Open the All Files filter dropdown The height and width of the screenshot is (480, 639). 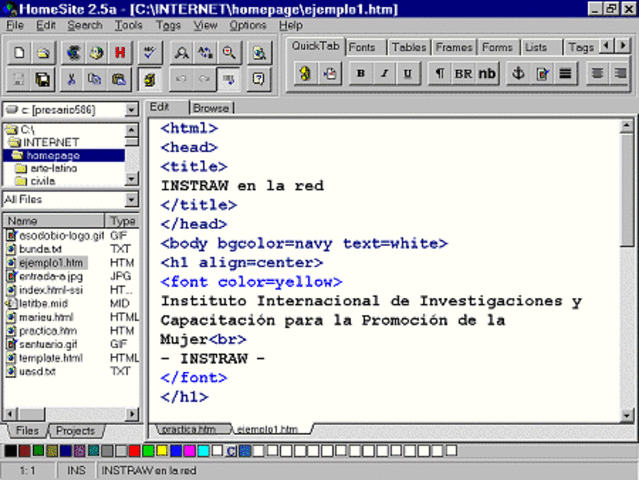point(131,199)
